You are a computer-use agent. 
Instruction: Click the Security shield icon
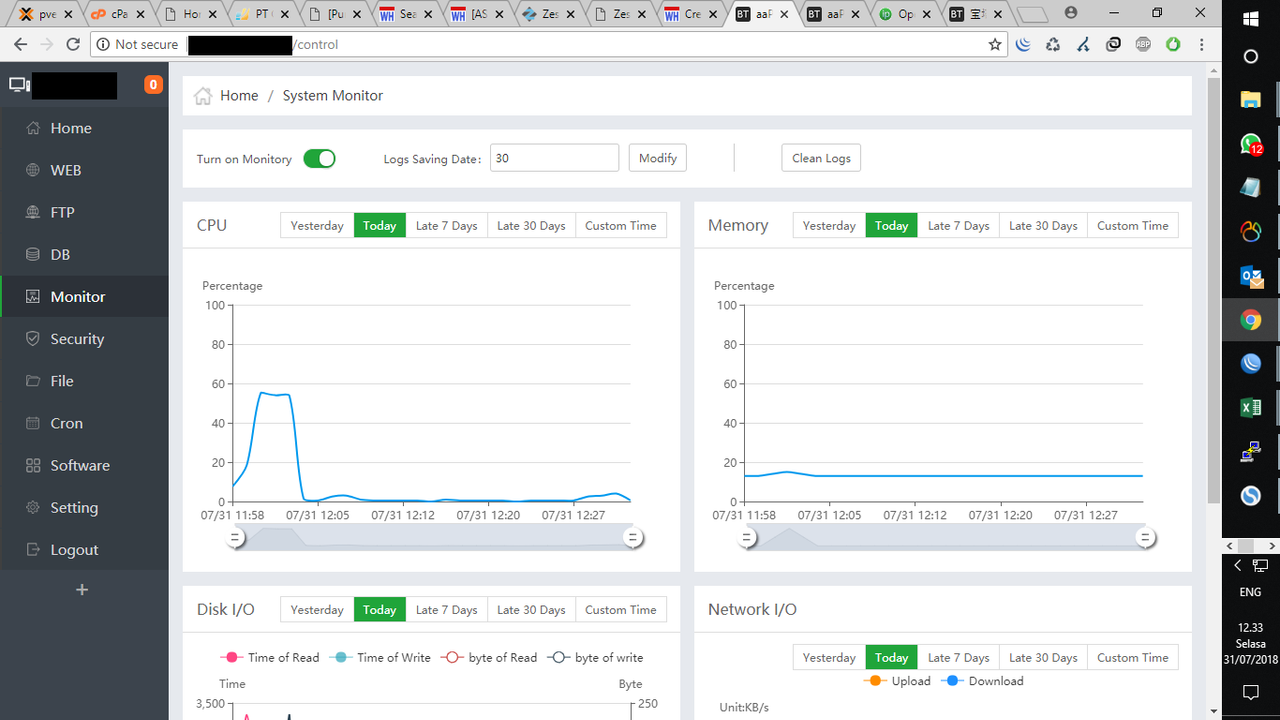[33, 339]
